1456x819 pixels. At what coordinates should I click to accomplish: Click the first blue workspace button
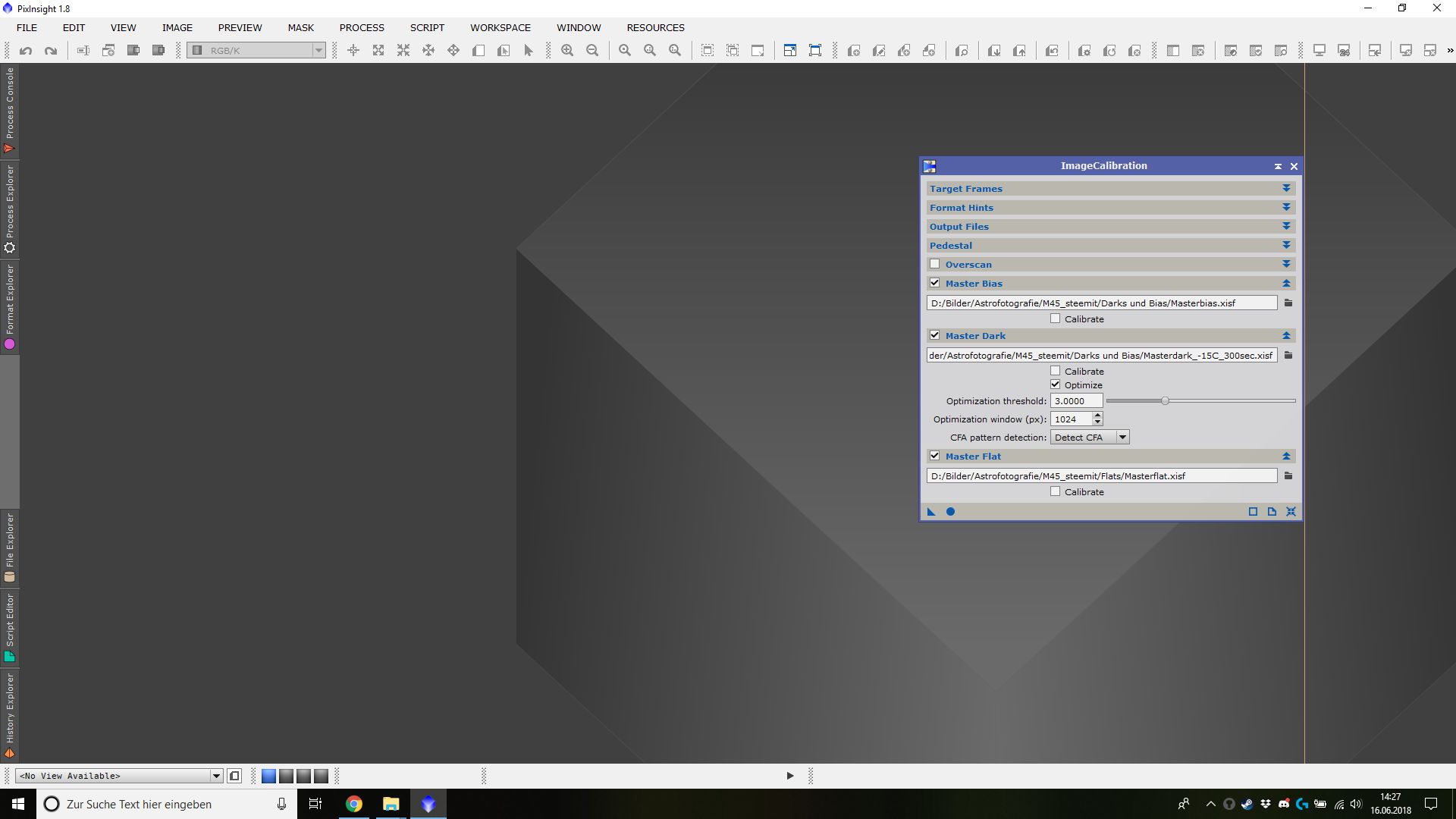268,776
